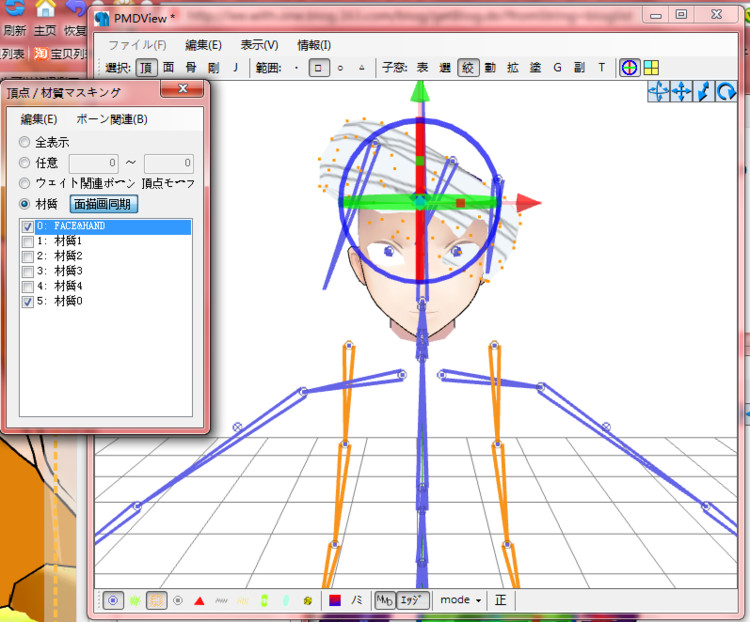The image size is (750, 622).
Task: Click the 正 front view button
Action: 500,600
